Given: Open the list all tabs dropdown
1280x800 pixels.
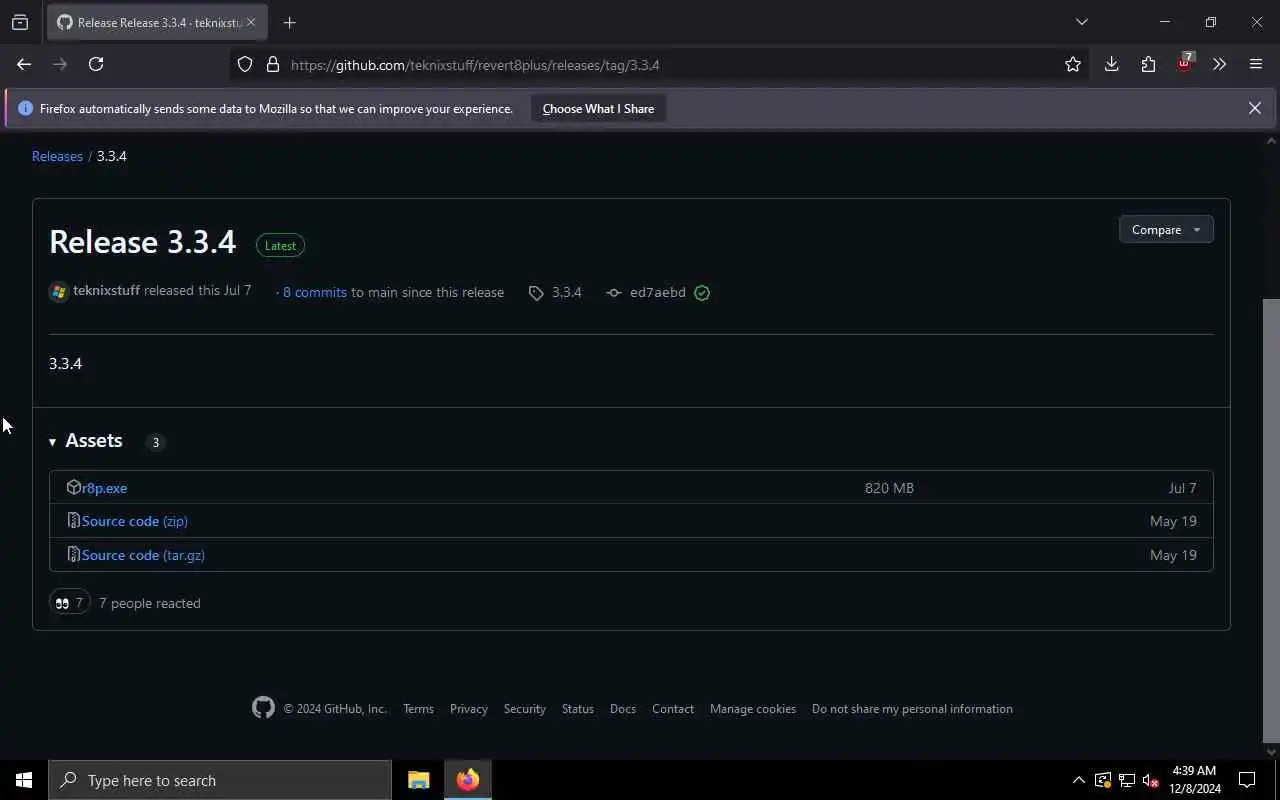Looking at the screenshot, I should [1081, 22].
